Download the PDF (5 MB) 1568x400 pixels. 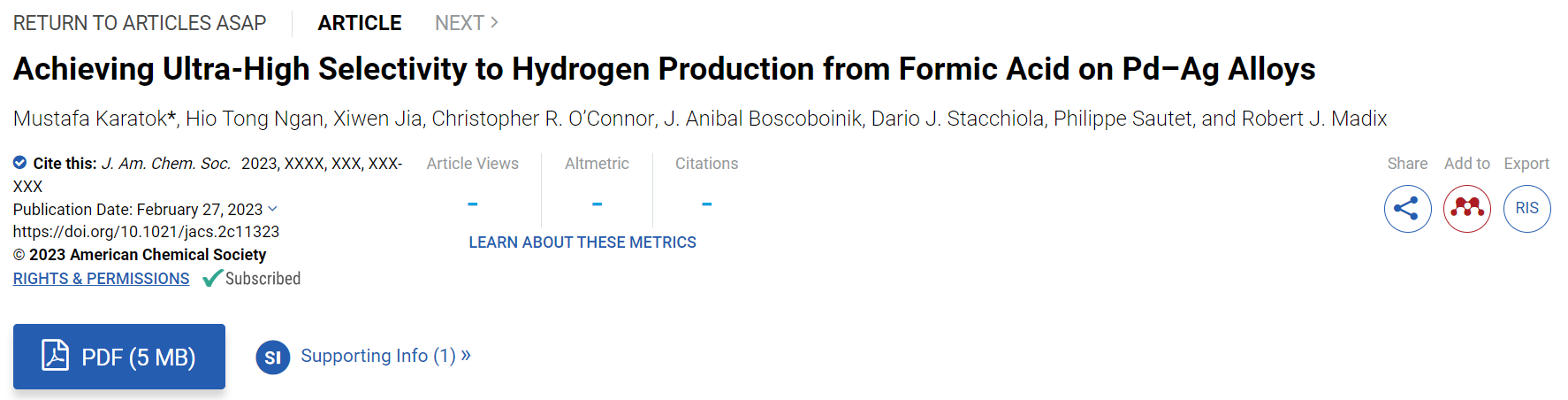[x=119, y=357]
